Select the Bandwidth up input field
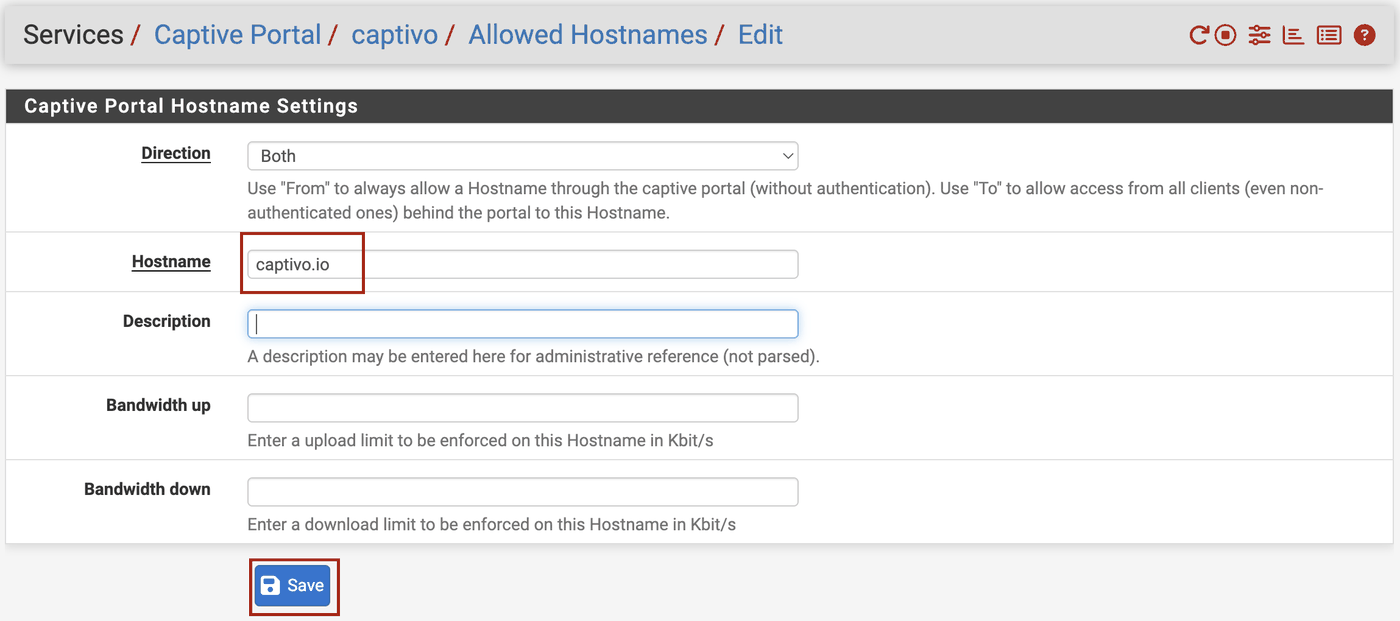 coord(523,408)
